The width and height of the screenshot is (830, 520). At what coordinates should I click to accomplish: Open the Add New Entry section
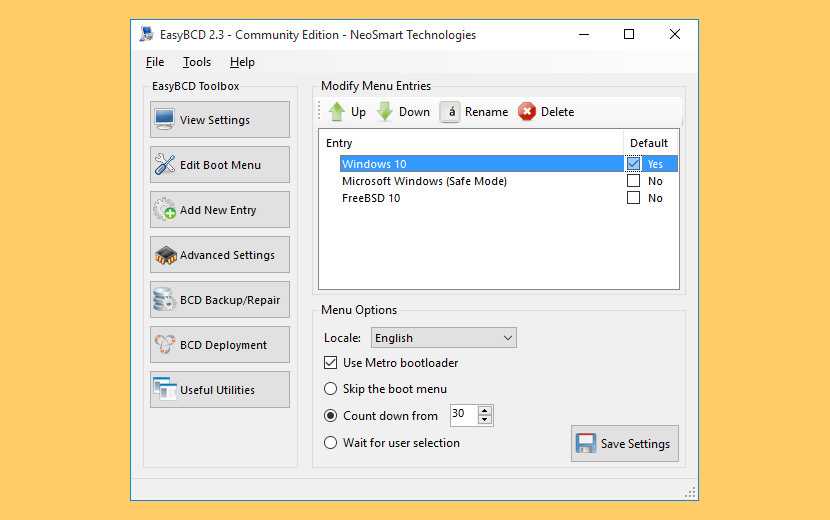point(220,210)
